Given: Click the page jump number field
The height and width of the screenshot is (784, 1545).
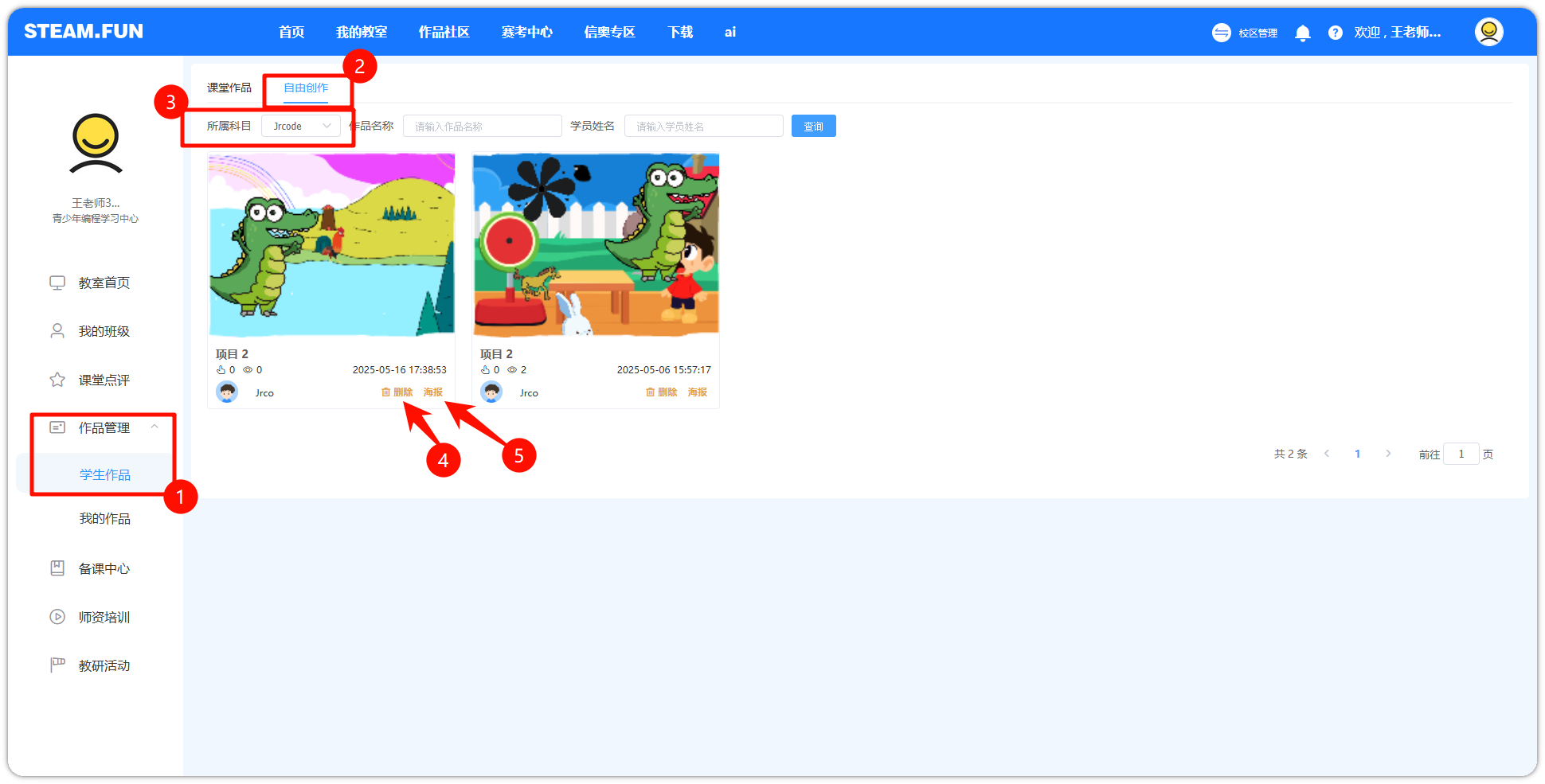Looking at the screenshot, I should point(1461,454).
